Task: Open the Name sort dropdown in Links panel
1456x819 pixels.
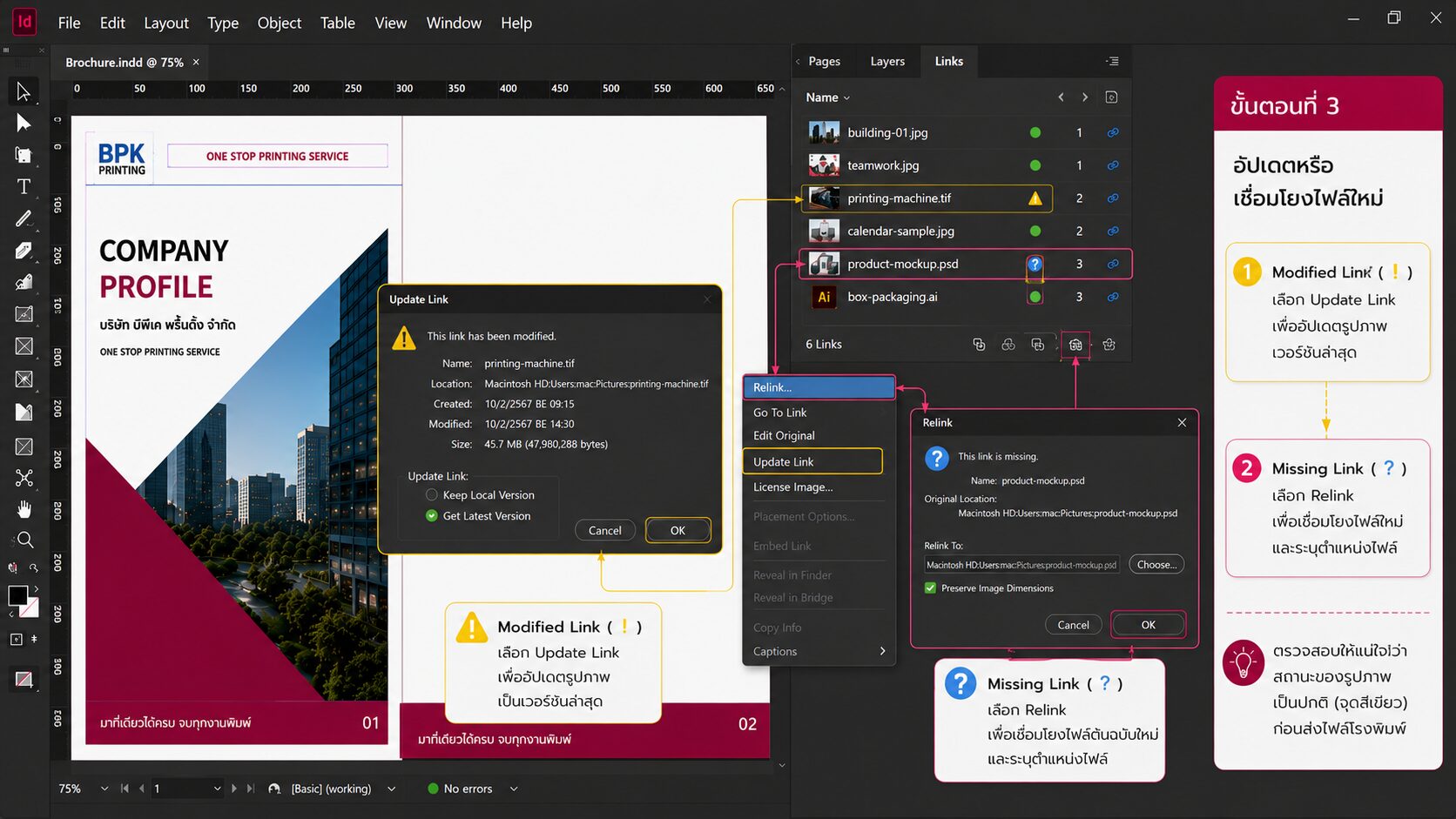Action: [x=846, y=98]
